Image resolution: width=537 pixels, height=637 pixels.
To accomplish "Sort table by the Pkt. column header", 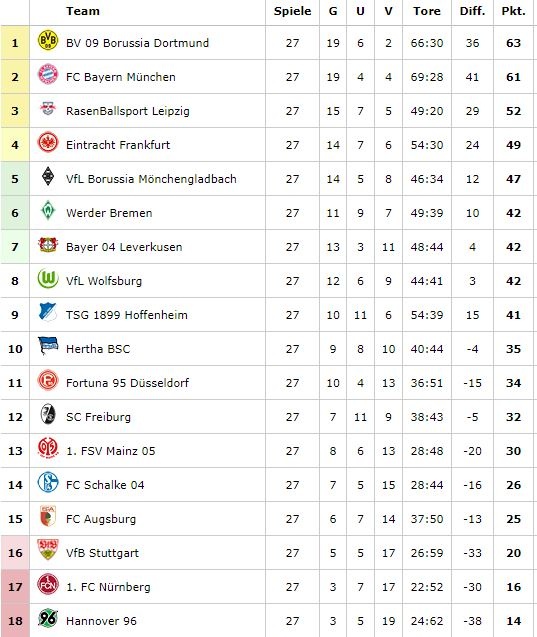I will 513,11.
